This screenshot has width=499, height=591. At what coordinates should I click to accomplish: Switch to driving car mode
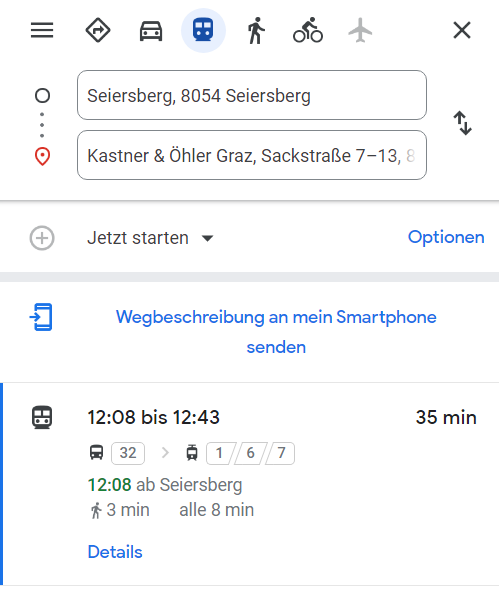151,30
